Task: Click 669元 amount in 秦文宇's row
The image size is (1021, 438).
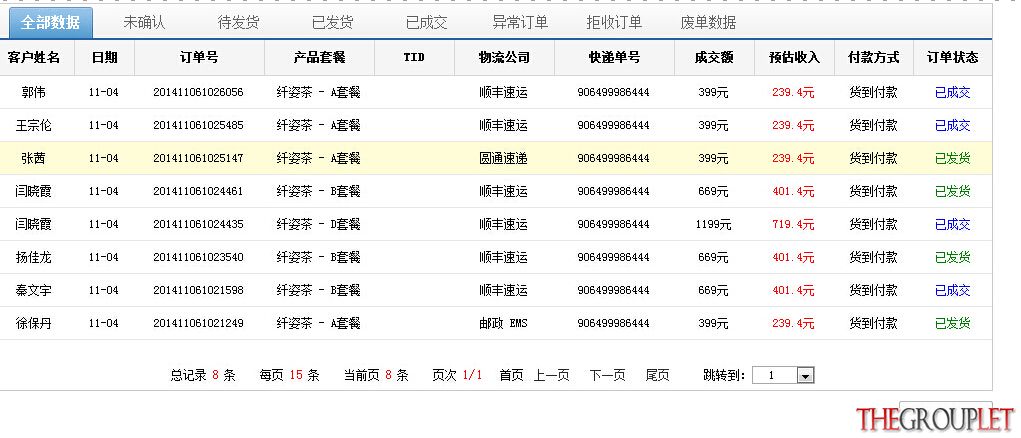Action: coord(714,290)
